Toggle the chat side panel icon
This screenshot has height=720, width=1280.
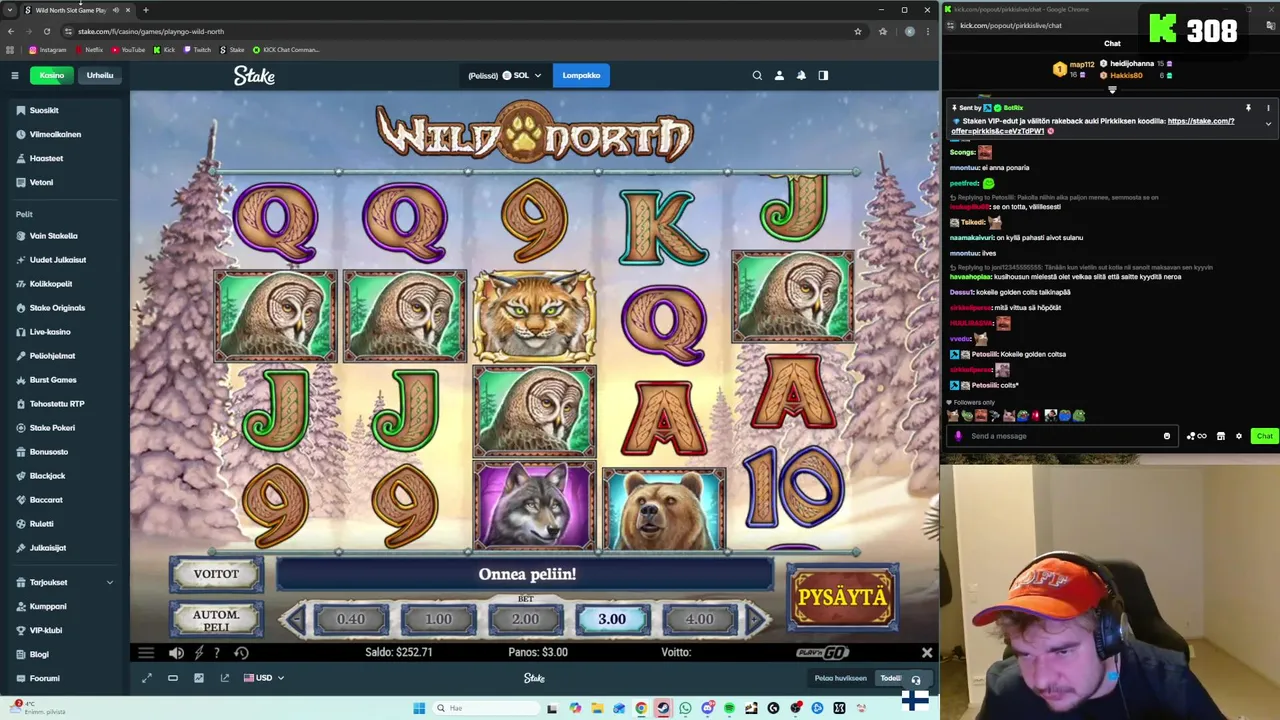click(x=823, y=75)
